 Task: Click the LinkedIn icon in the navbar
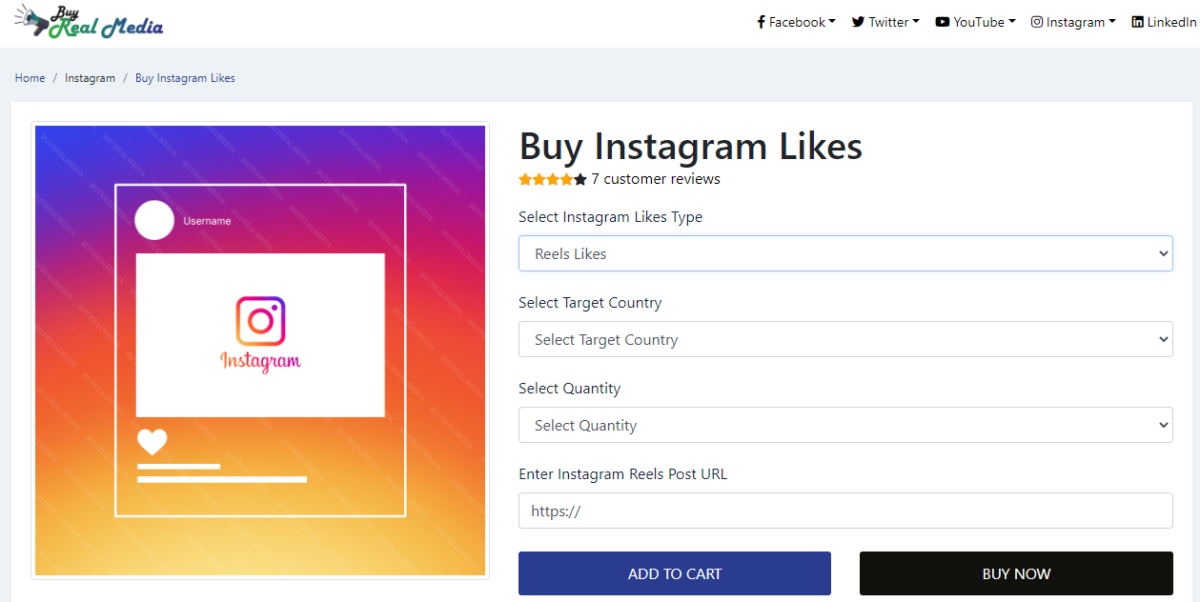coord(1137,22)
